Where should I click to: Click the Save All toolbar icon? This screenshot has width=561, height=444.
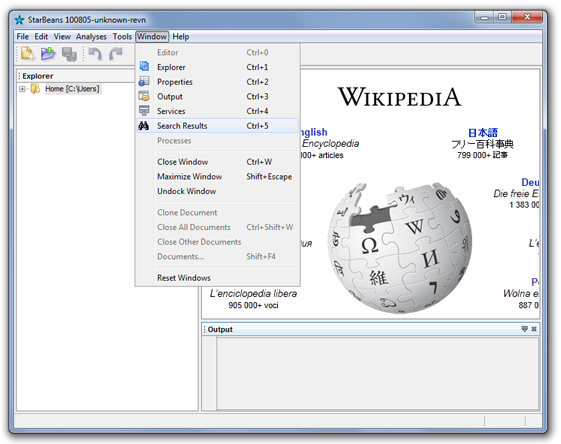click(x=69, y=54)
